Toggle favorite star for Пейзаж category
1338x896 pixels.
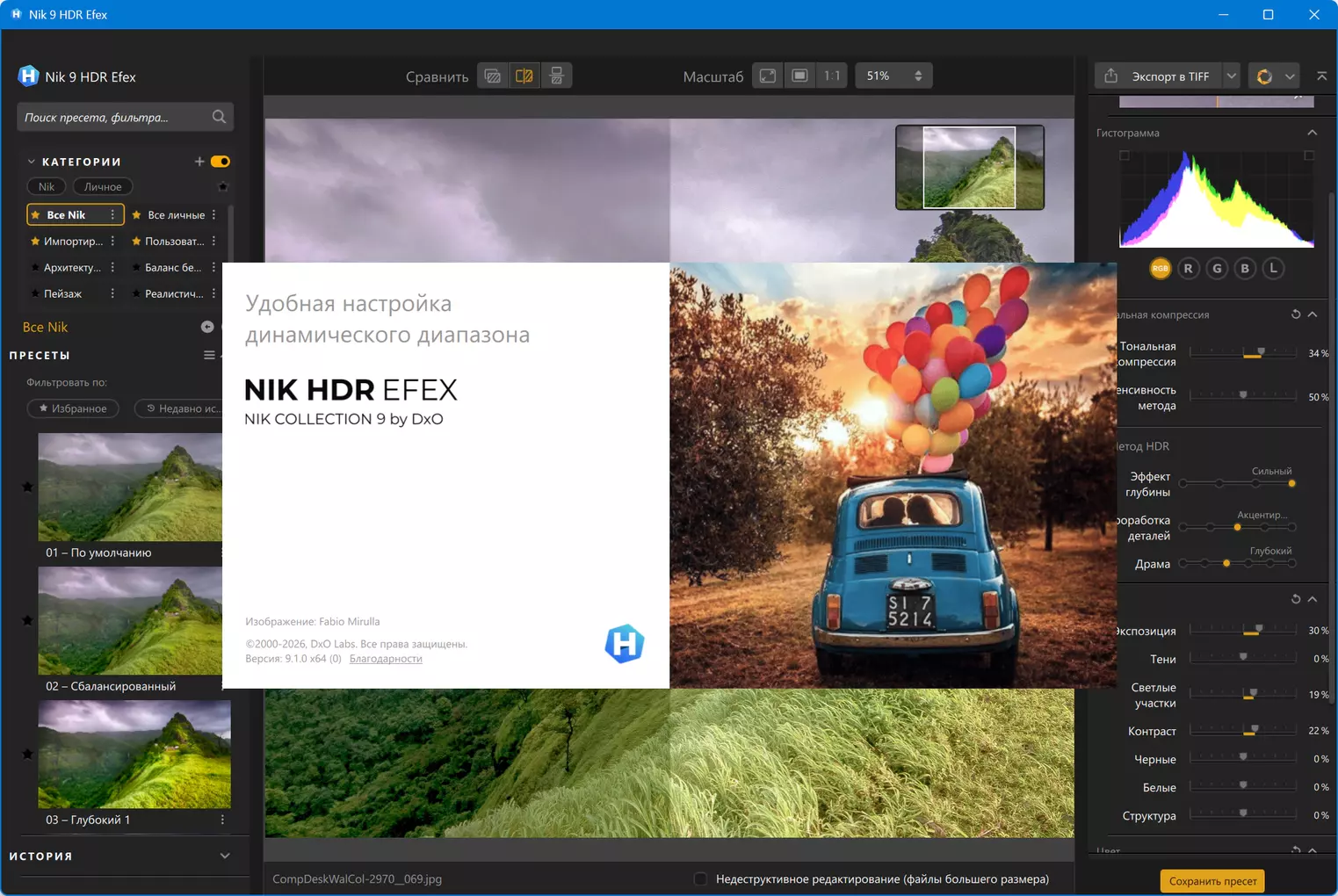pos(35,293)
